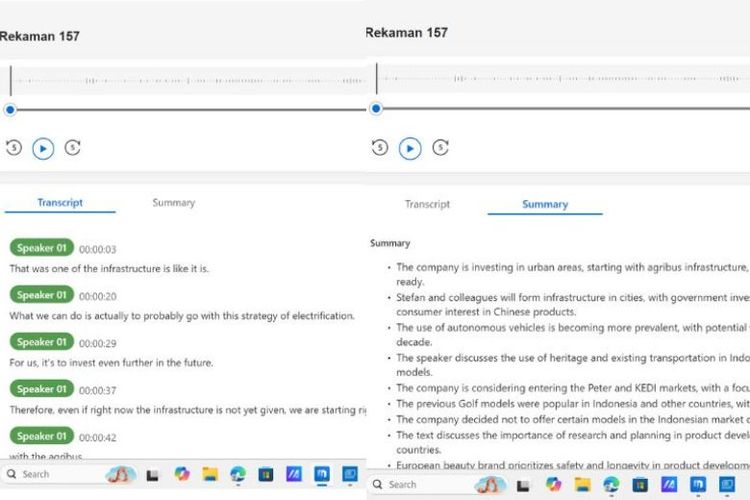Open purple double-slash app in Transcript view taskbar
Viewport: 750px width, 500px height.
tap(294, 474)
